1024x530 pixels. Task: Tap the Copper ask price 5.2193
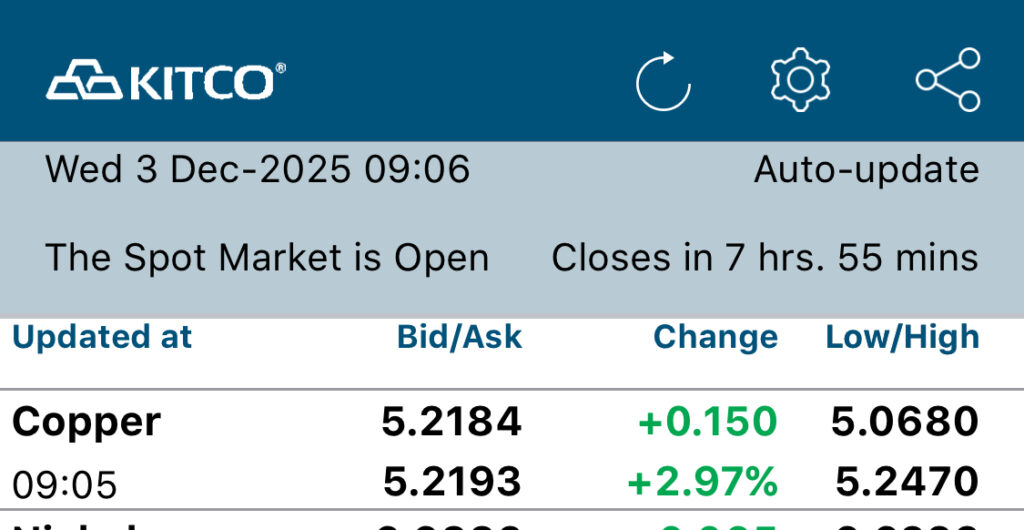pos(452,482)
